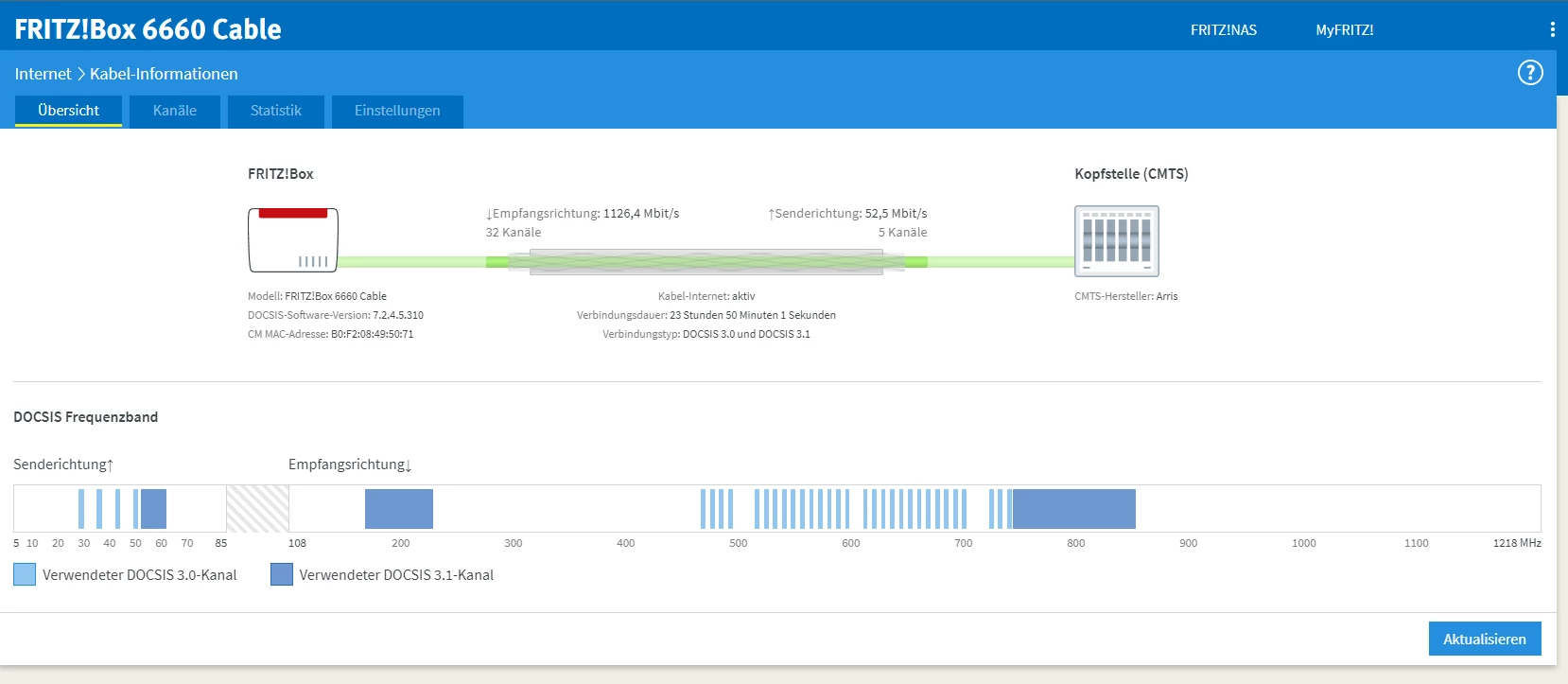Click the Kabel-Informationen breadcrumb
The height and width of the screenshot is (684, 1568).
click(x=164, y=74)
